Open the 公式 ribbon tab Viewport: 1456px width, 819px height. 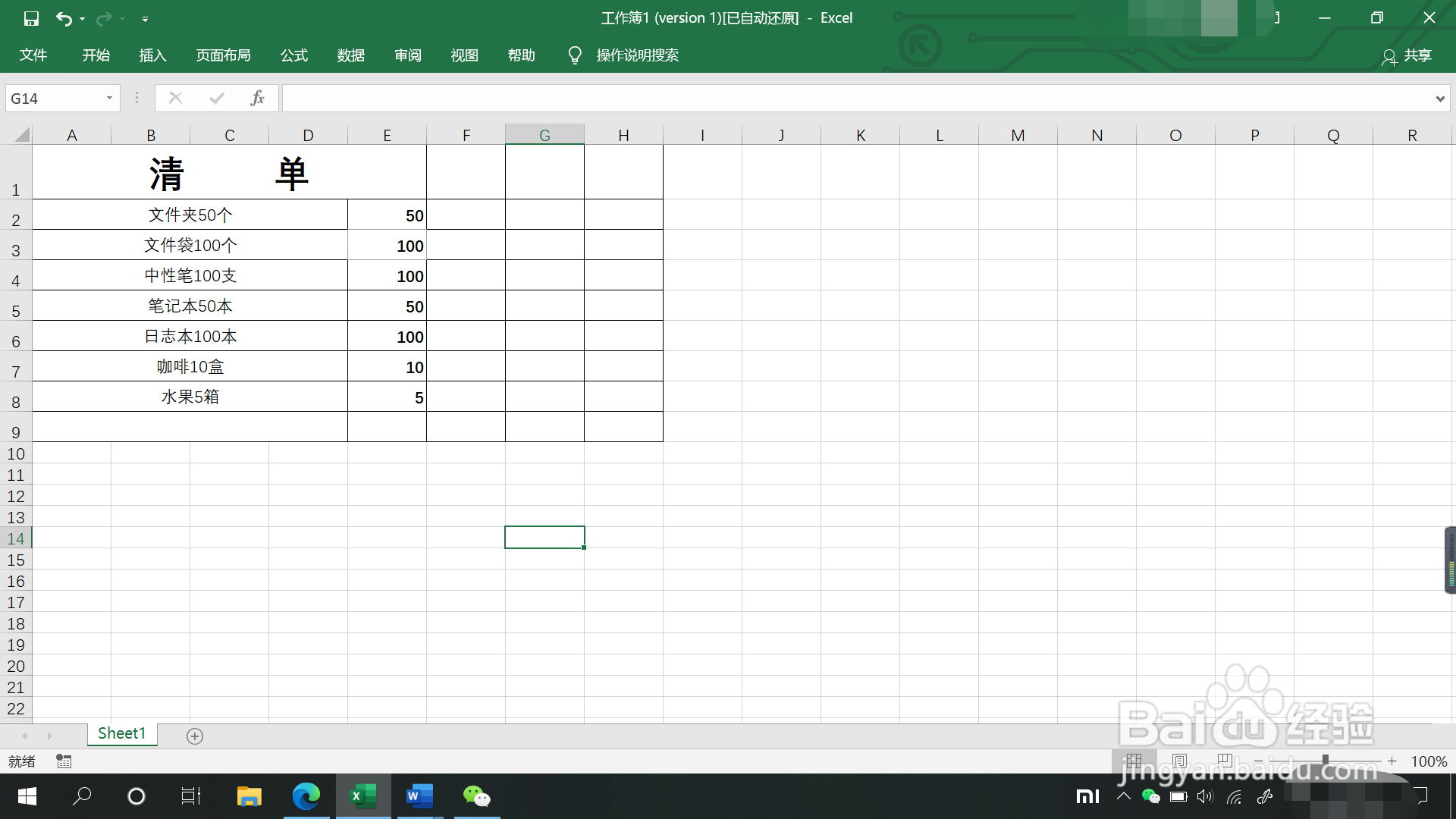(x=293, y=55)
